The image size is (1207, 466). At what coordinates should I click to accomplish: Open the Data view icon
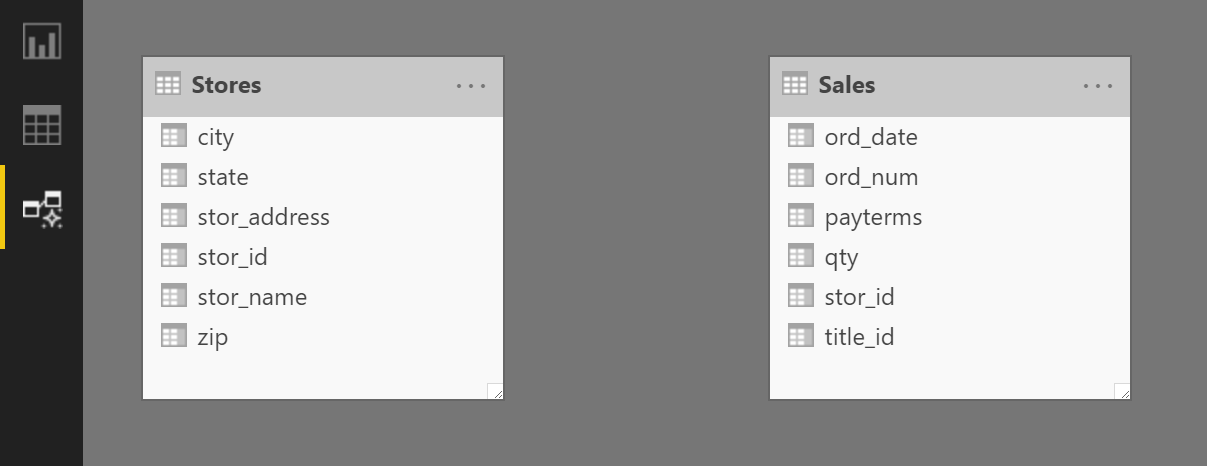pyautogui.click(x=42, y=125)
